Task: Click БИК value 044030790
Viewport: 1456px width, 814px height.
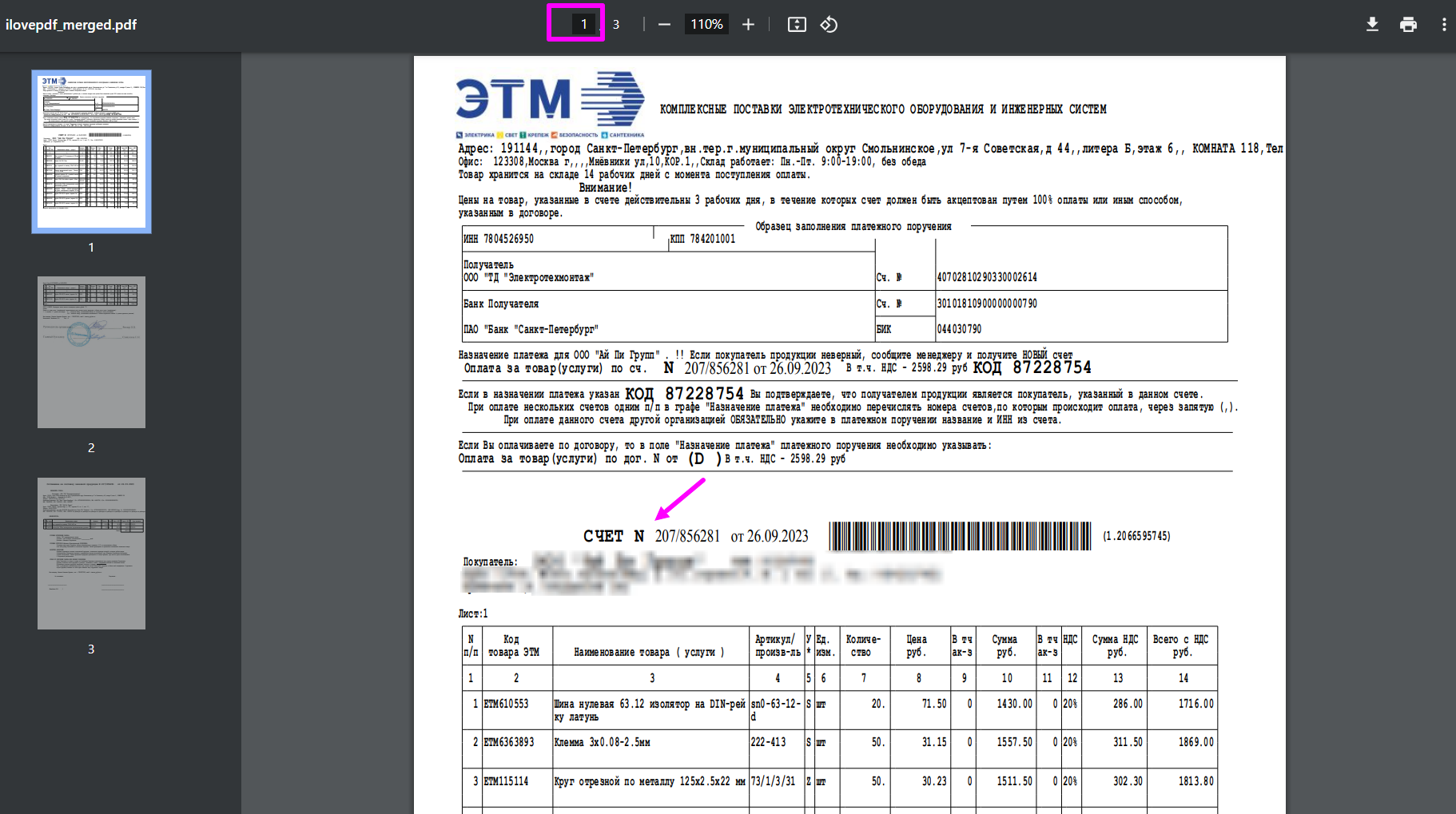Action: click(959, 329)
